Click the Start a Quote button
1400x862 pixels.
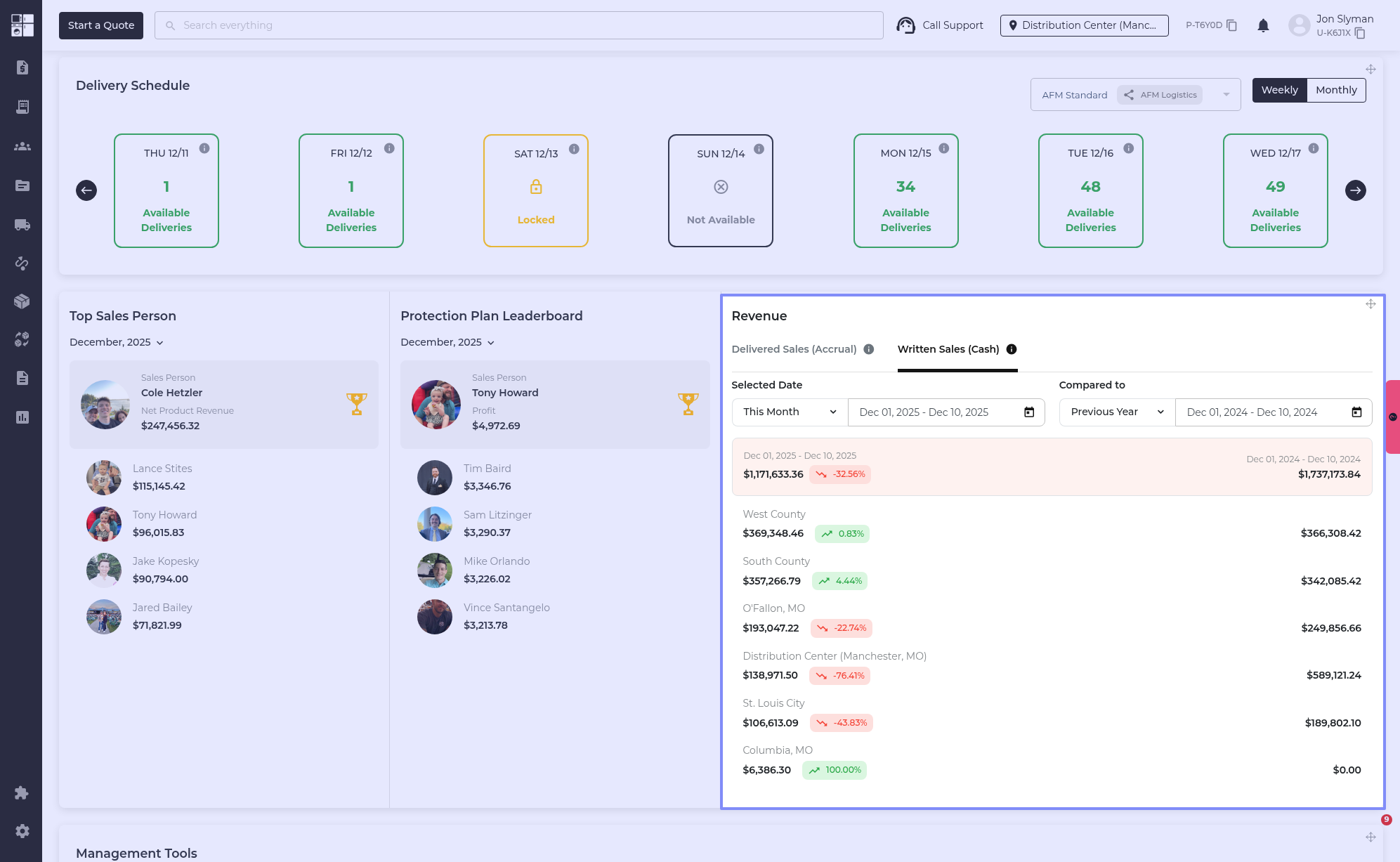101,25
